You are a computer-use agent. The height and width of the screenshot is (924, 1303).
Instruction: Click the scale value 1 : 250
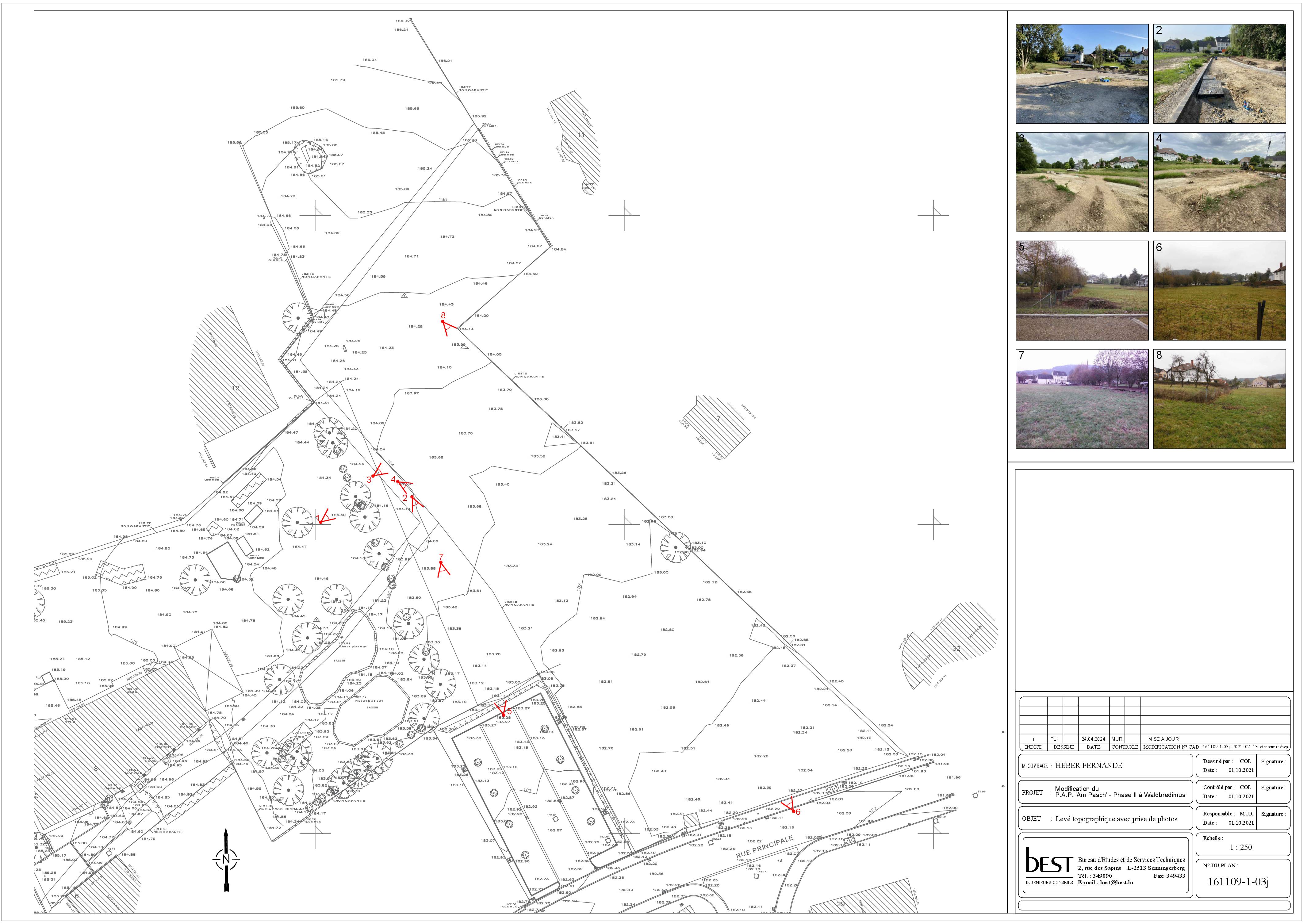(1241, 847)
